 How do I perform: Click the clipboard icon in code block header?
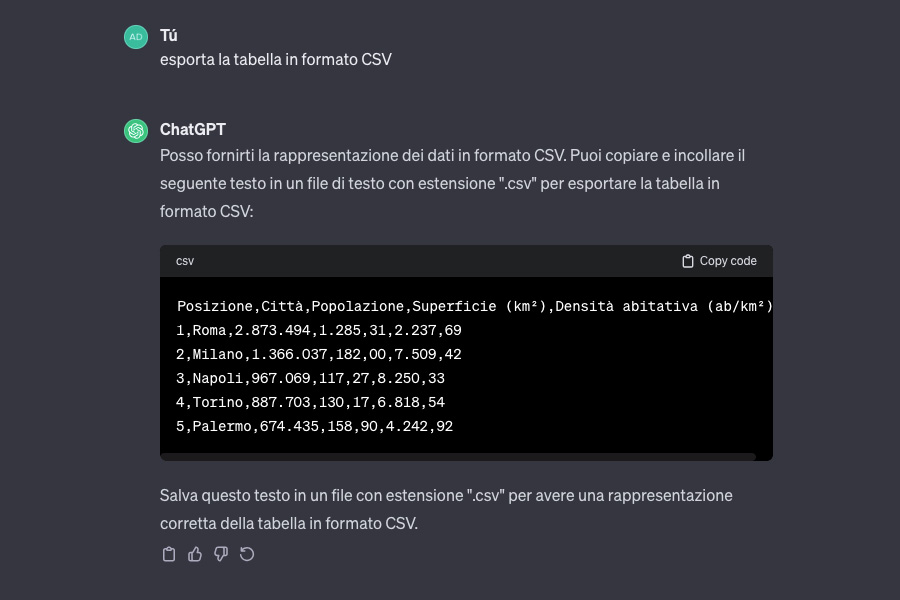pos(688,261)
